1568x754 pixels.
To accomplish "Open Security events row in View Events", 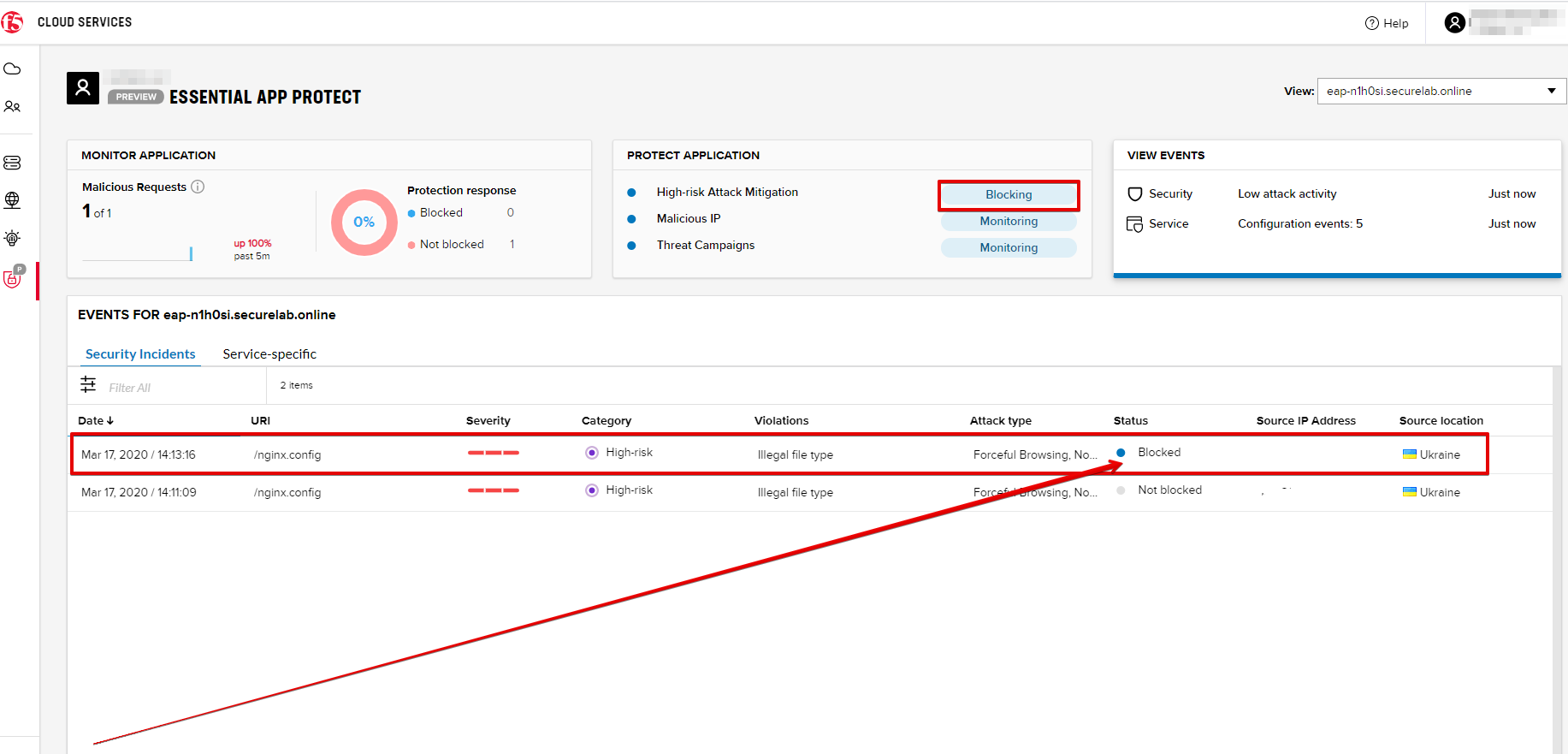I will coord(1337,194).
